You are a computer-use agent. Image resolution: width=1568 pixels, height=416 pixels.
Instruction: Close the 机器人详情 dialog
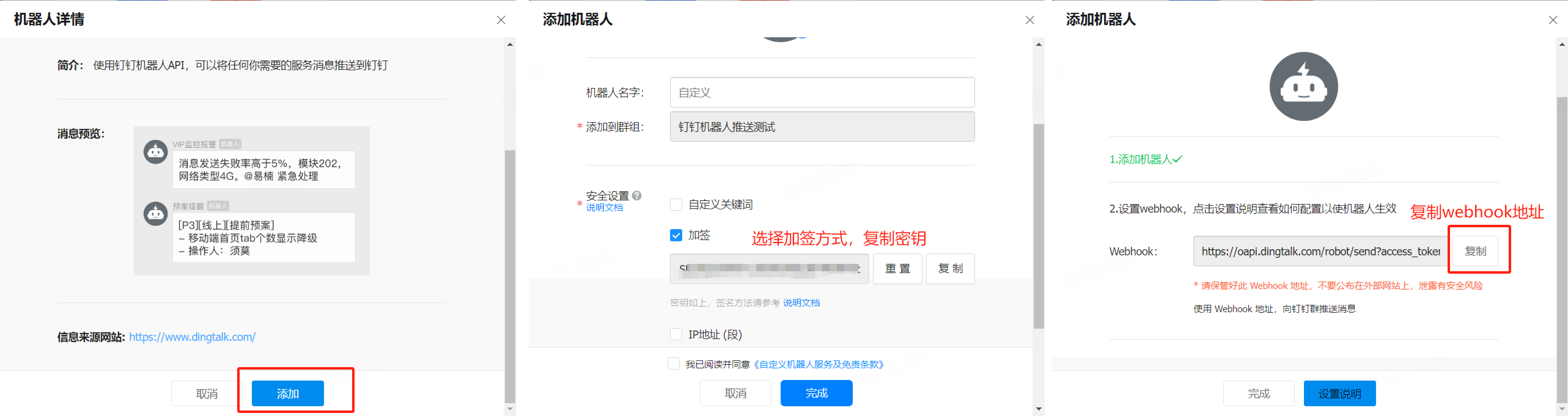500,20
